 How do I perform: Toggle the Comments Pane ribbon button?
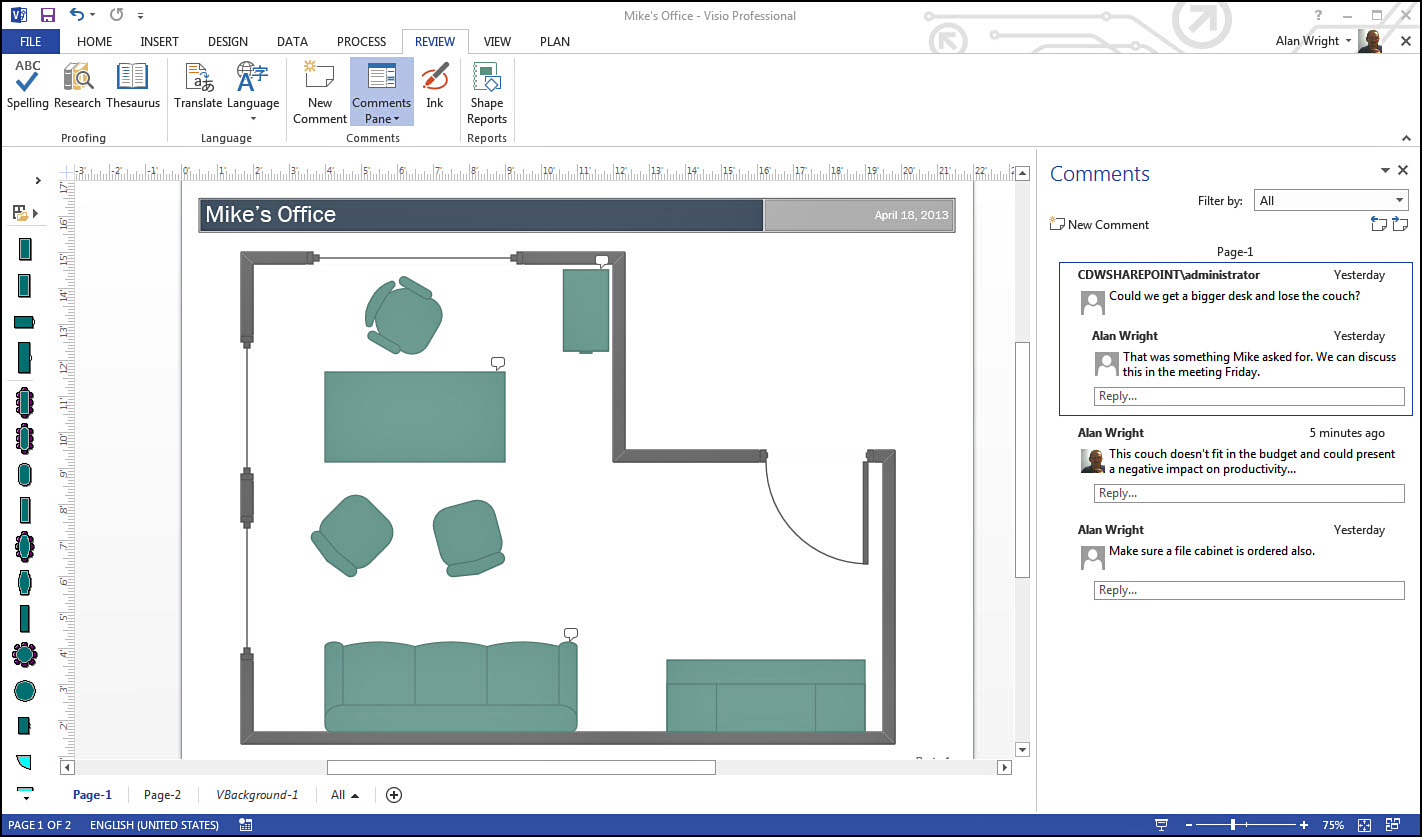point(381,92)
